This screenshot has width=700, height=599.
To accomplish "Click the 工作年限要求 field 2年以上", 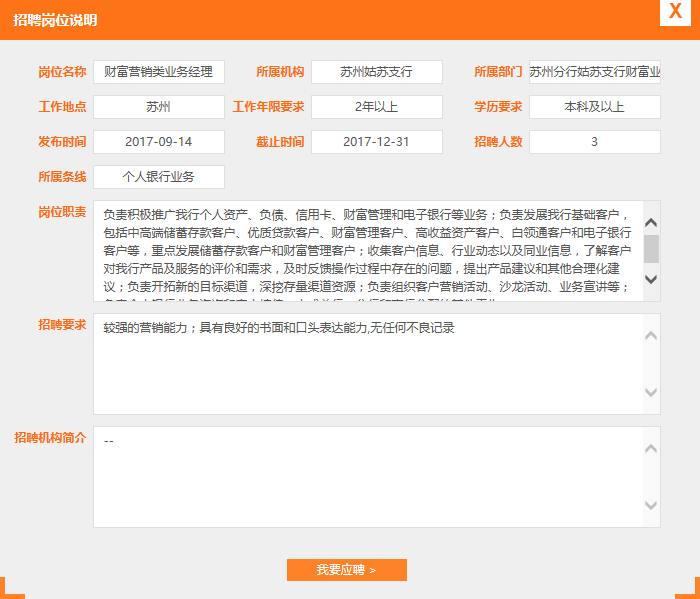I will (x=376, y=107).
